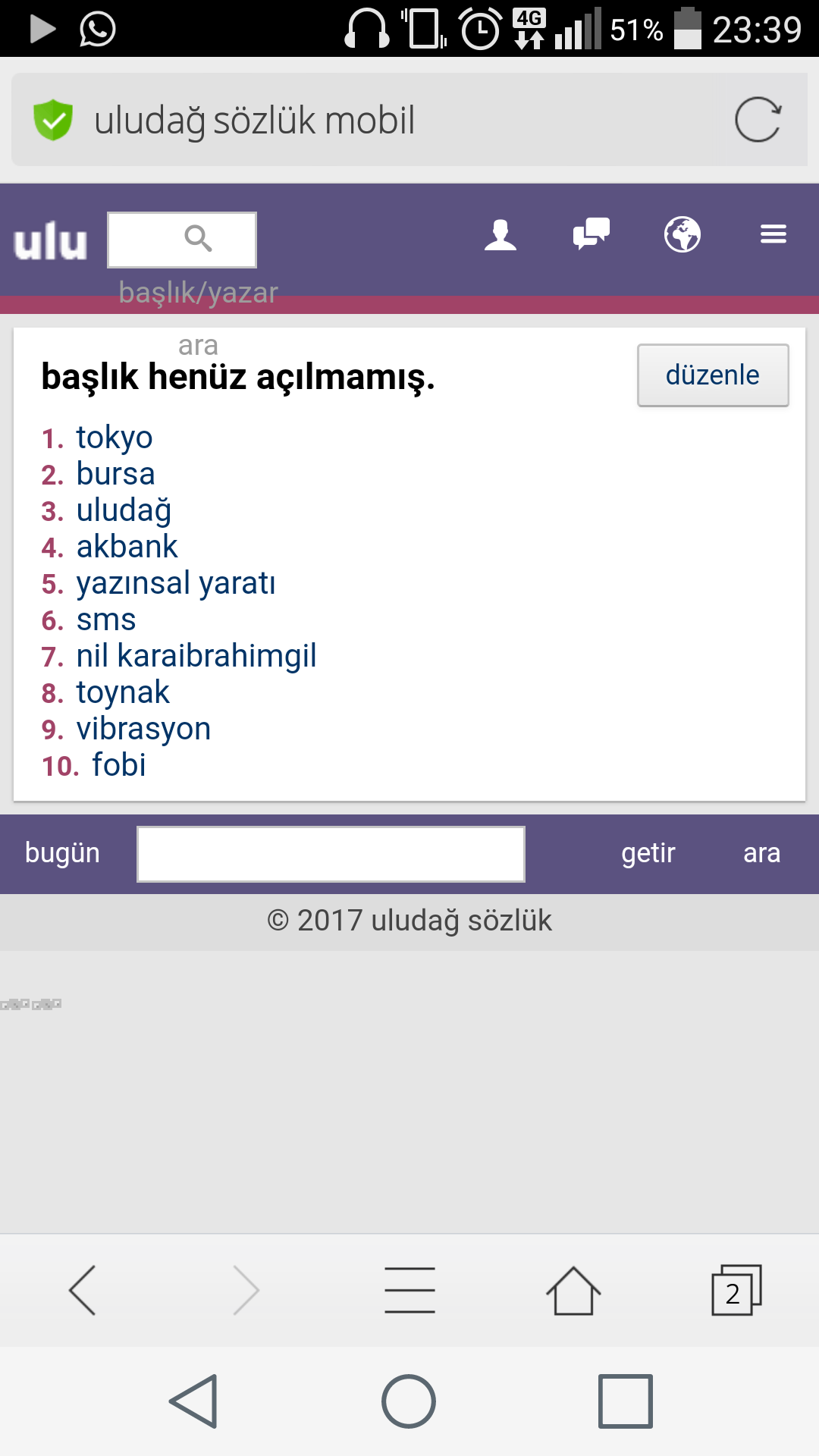The width and height of the screenshot is (819, 1456).
Task: Open the browser tabs counter showing 2
Action: click(736, 1290)
